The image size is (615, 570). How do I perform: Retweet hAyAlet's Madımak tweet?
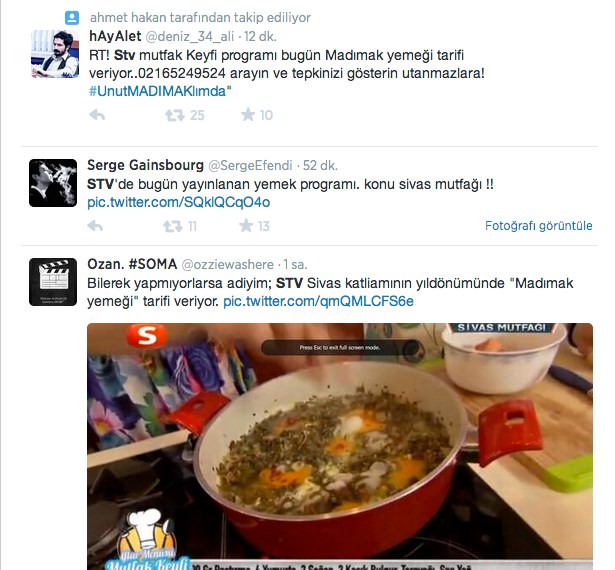(x=175, y=115)
